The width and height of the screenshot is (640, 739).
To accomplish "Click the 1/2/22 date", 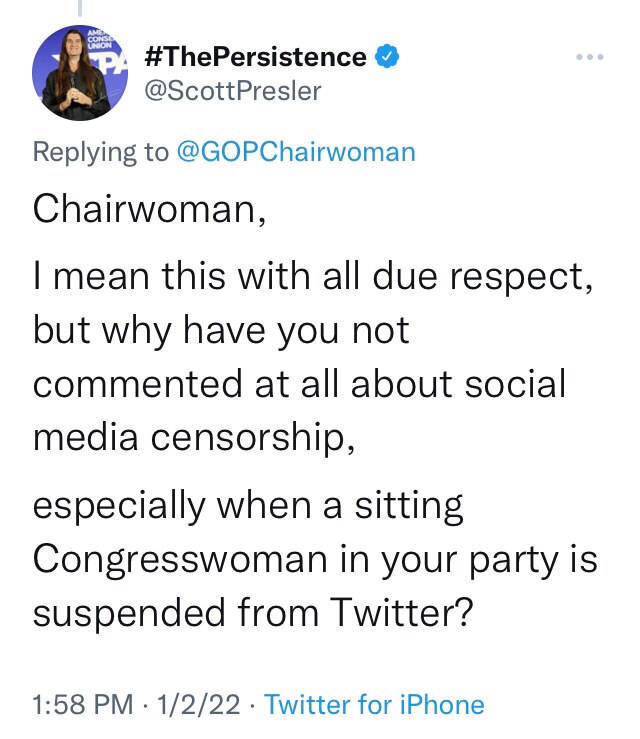I will [x=198, y=704].
